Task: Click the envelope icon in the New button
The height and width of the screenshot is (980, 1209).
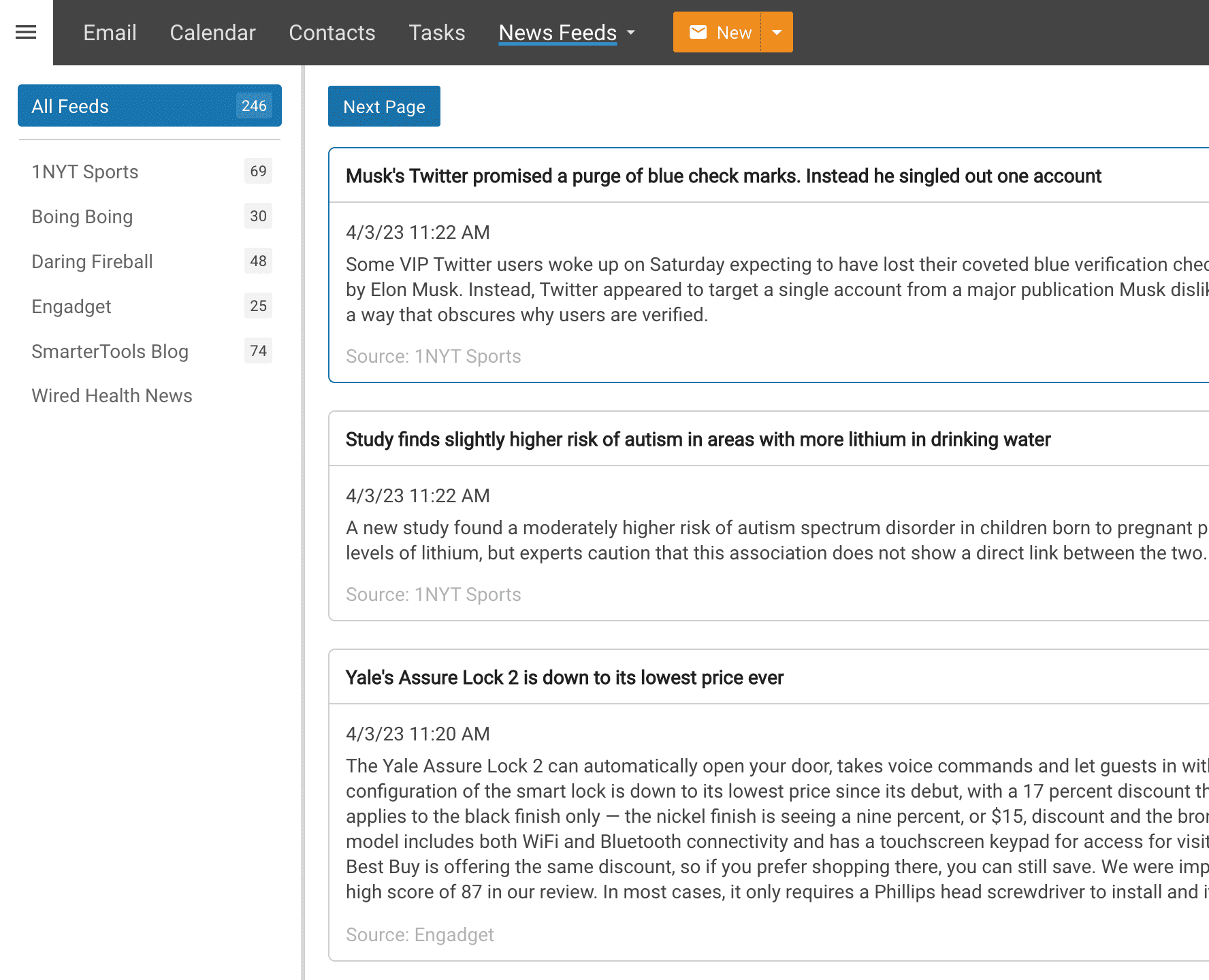Action: click(698, 32)
